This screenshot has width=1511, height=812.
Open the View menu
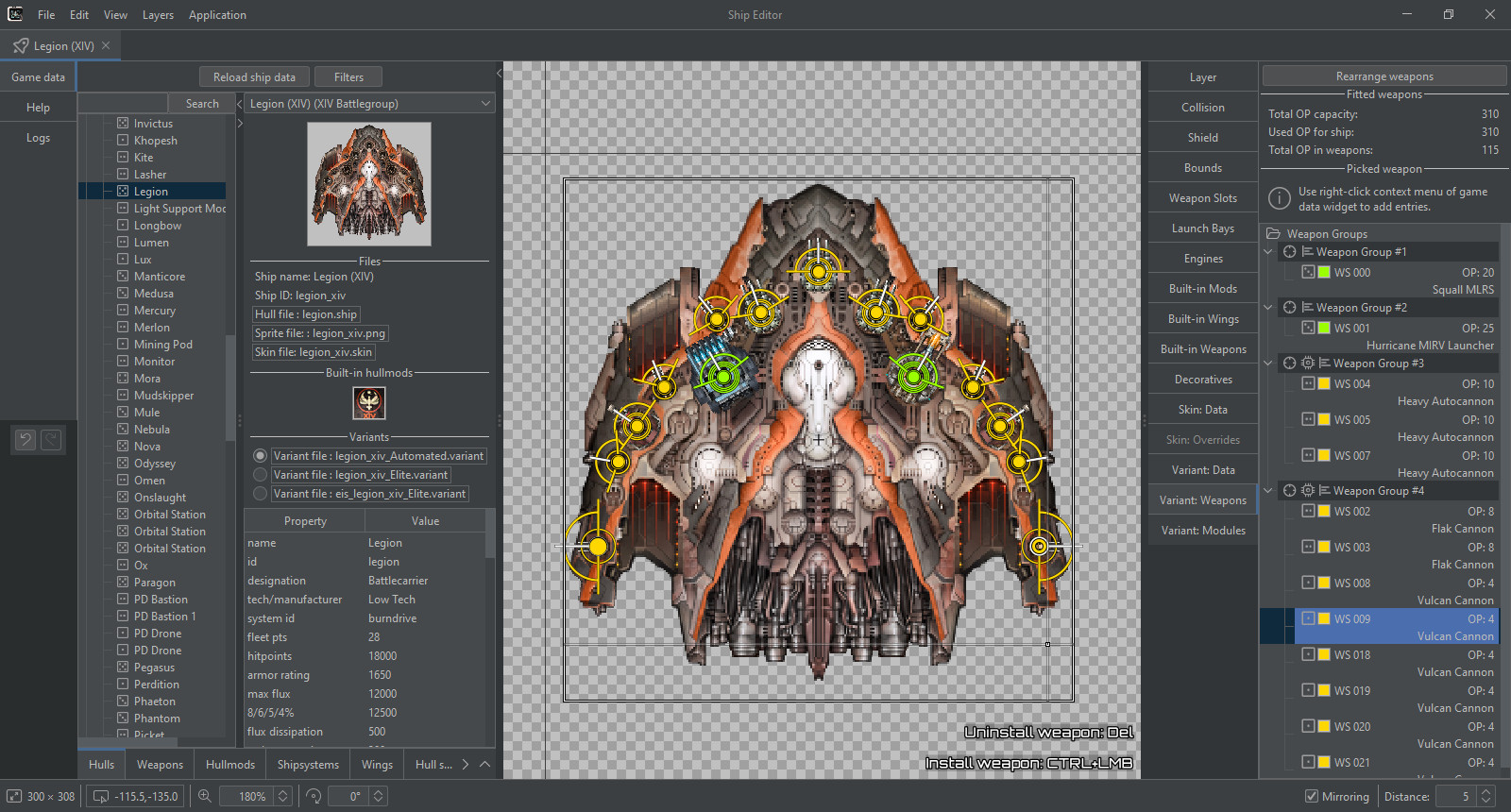(115, 14)
